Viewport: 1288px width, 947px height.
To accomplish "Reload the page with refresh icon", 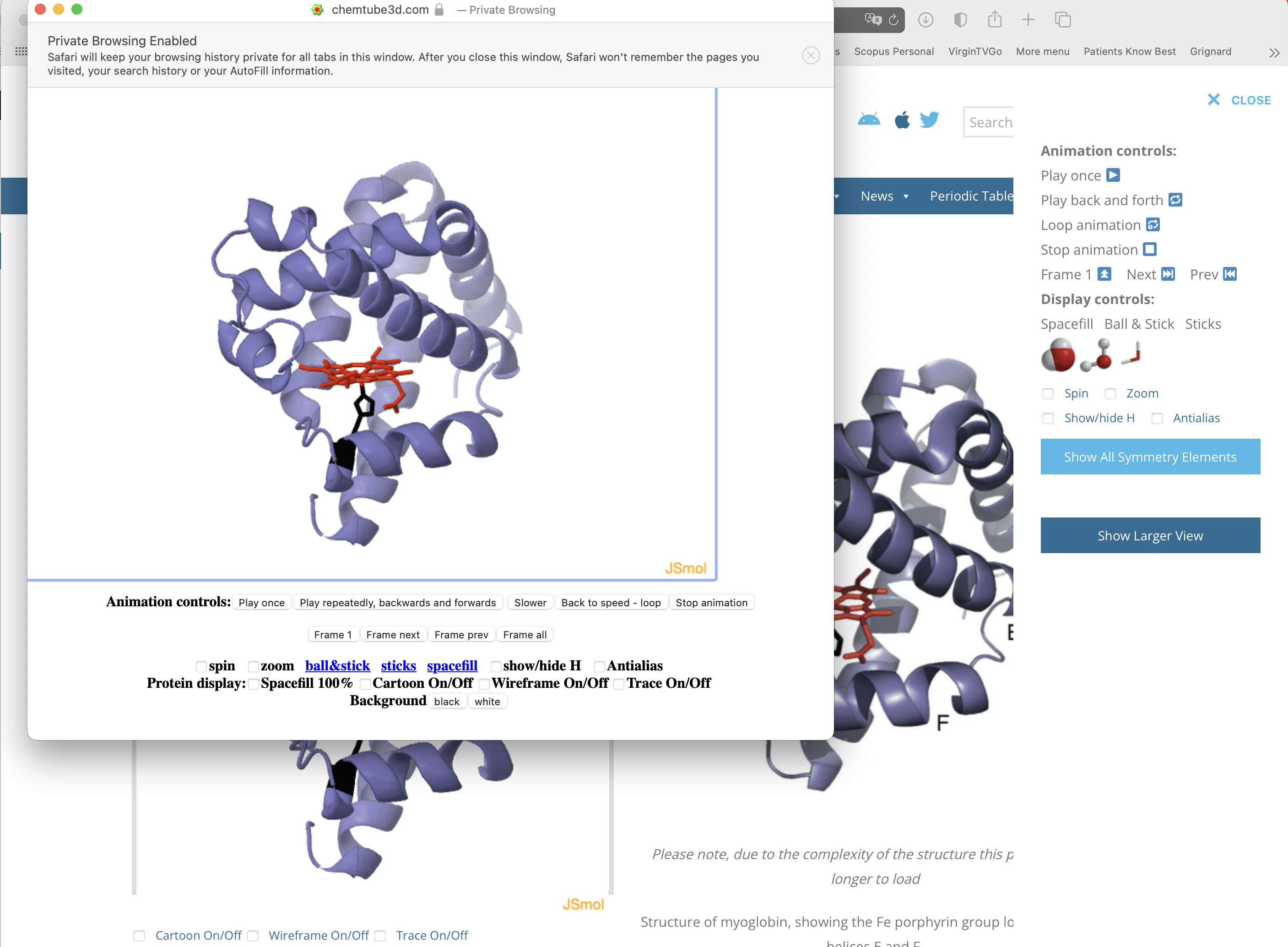I will coord(893,20).
